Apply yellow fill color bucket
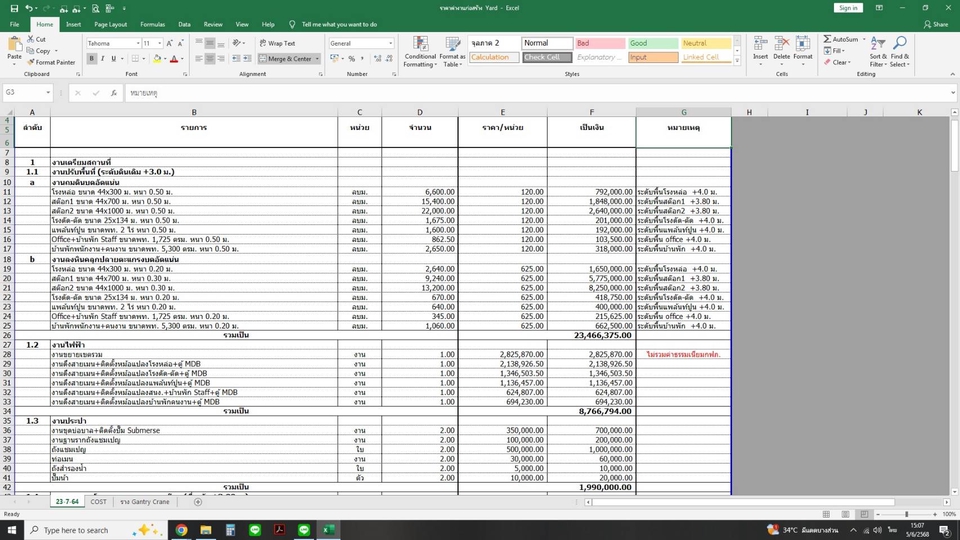Viewport: 960px width, 540px height. (x=157, y=59)
